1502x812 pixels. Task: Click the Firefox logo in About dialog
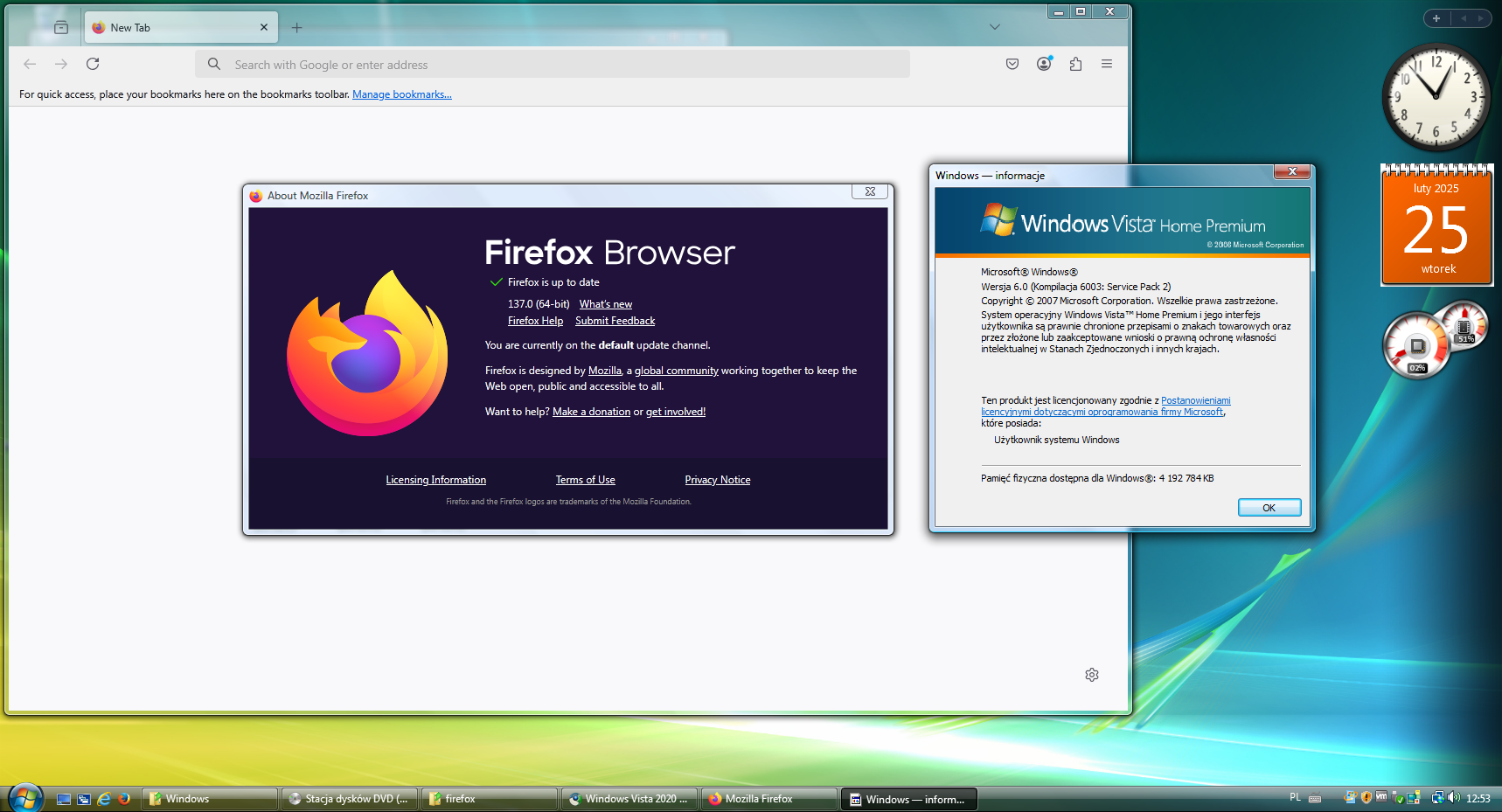click(x=367, y=354)
